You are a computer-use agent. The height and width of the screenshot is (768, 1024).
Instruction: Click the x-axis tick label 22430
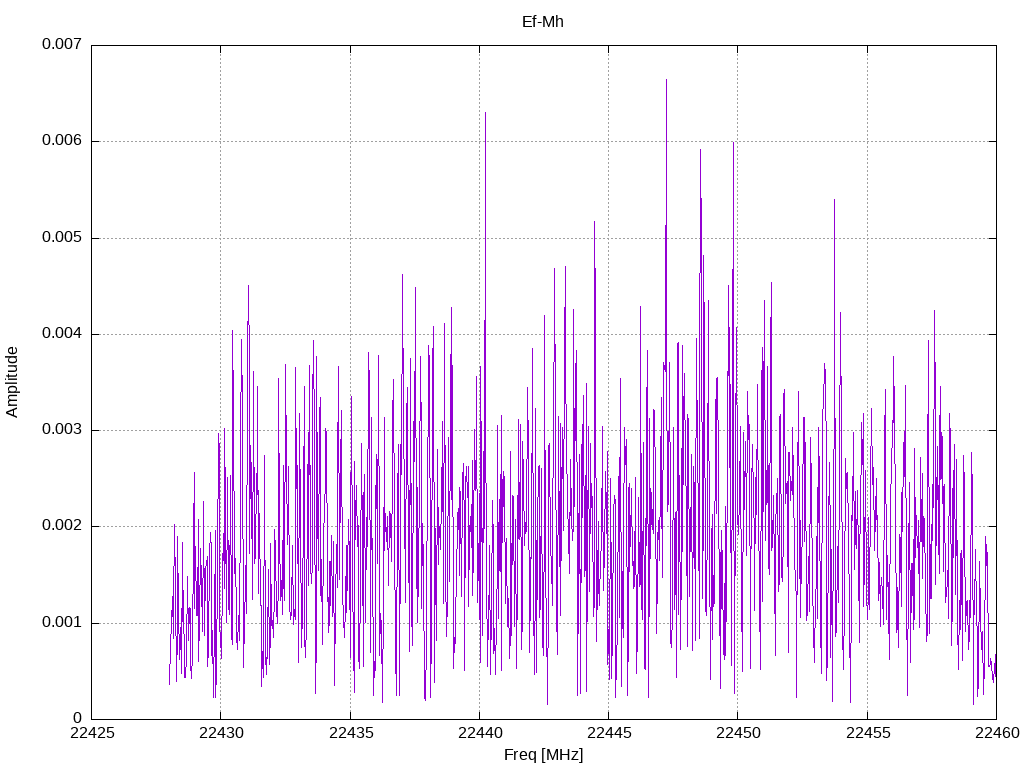click(221, 733)
